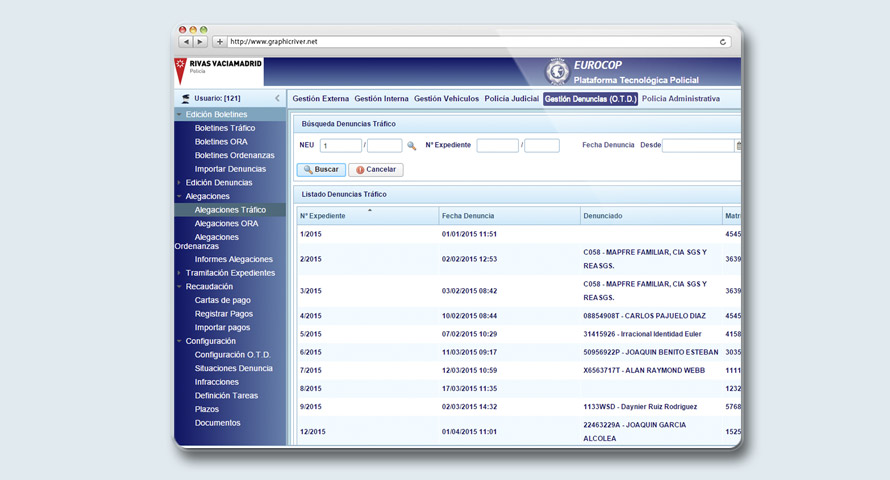Reload page using the refresh icon
890x480 pixels.
722,42
